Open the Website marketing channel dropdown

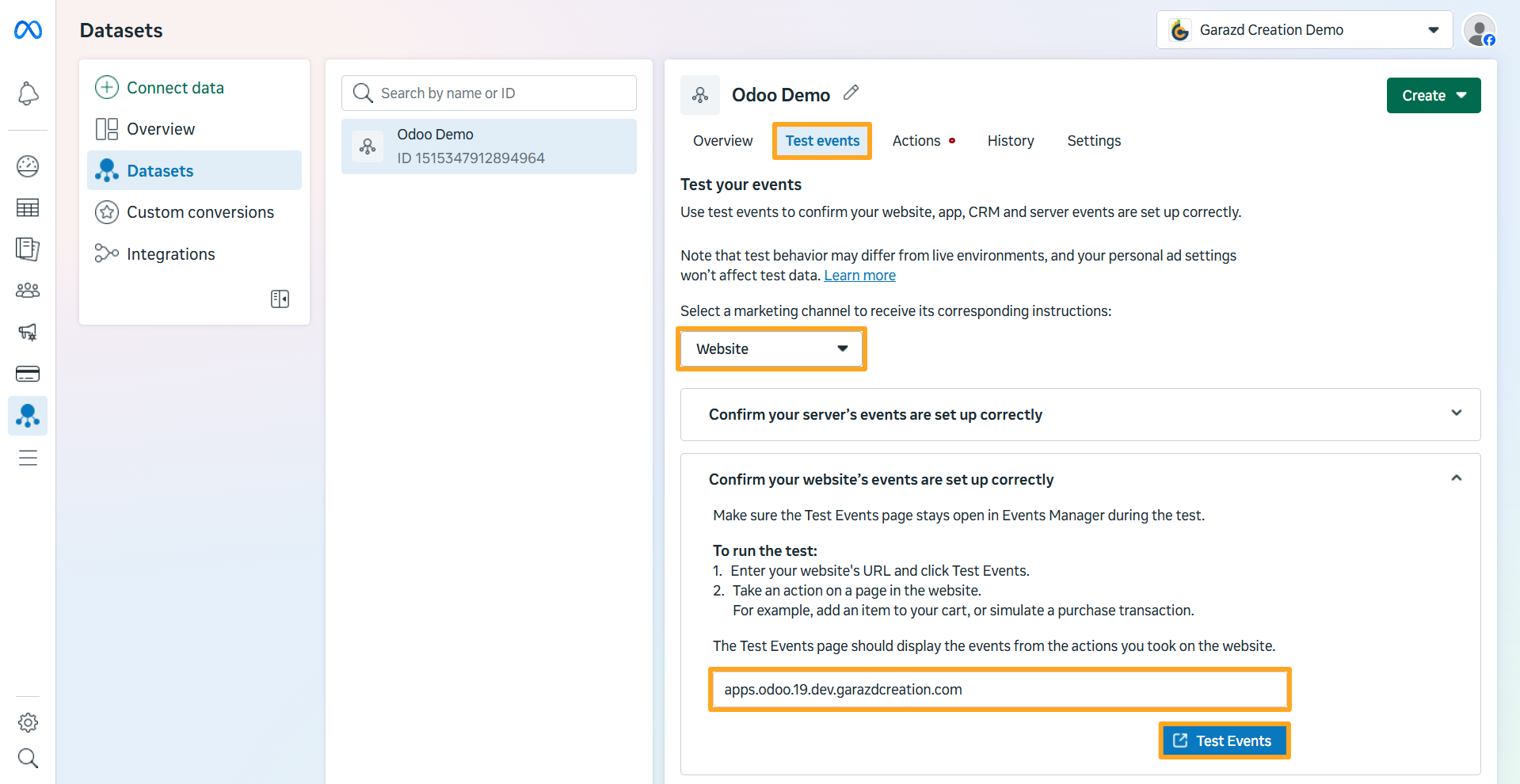(x=771, y=348)
